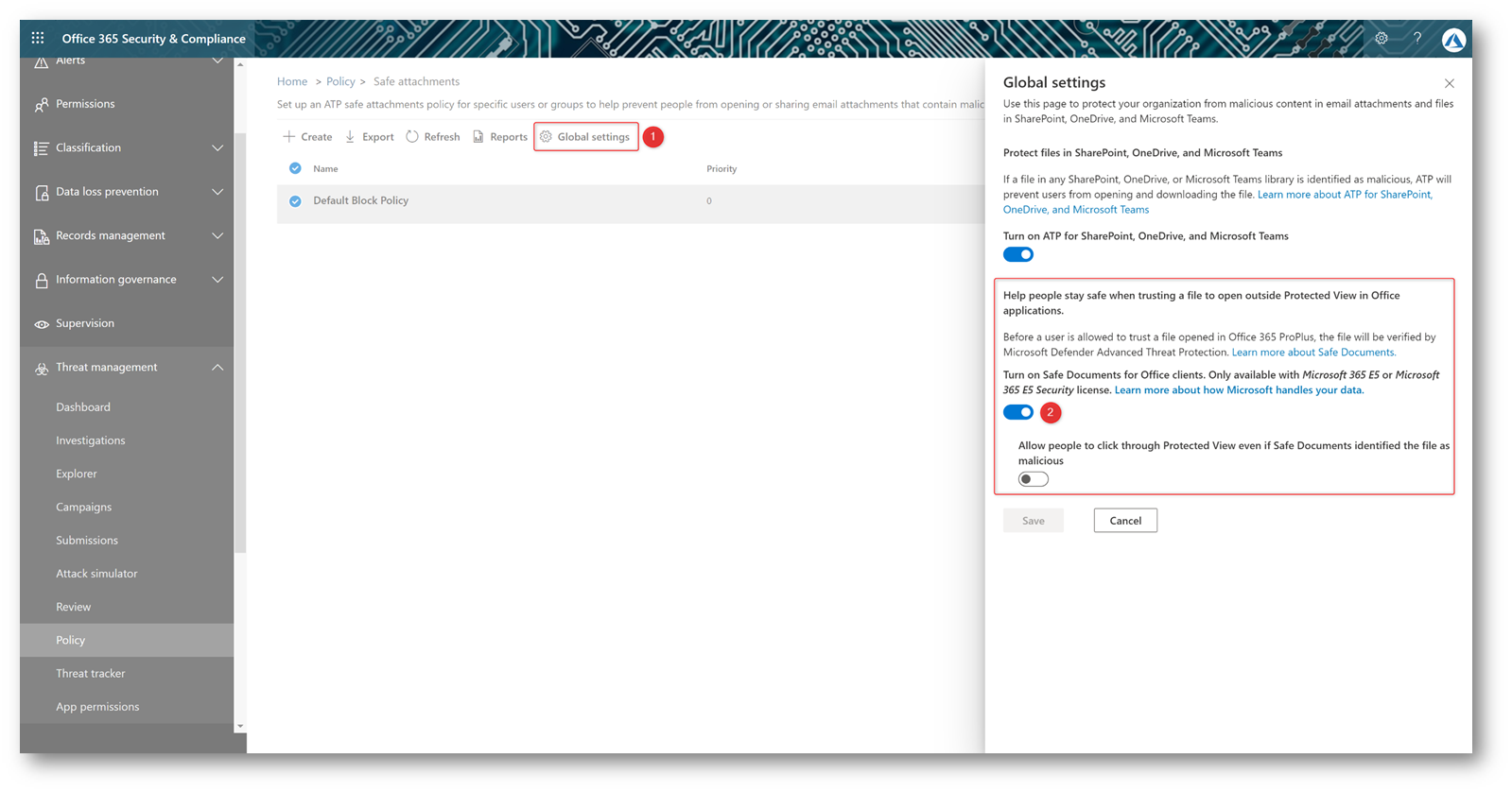Expand the Classification section chevron
Screen dimensions: 1512x793
217,148
